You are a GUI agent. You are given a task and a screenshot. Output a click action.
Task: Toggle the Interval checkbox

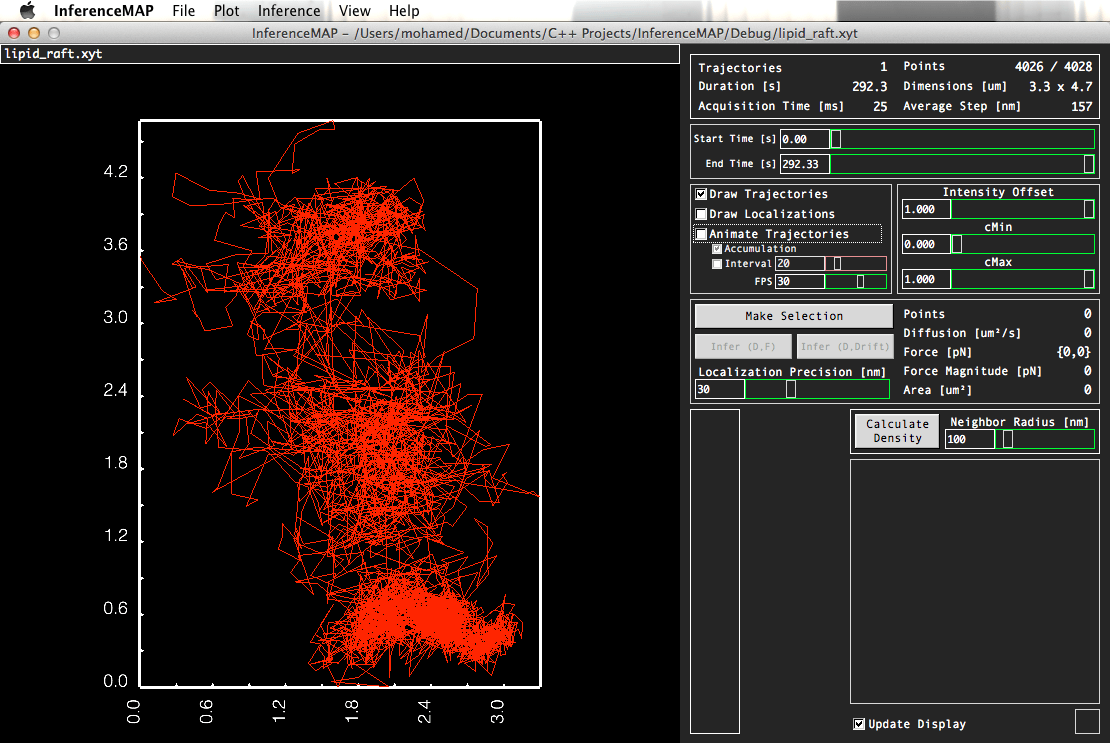(717, 264)
